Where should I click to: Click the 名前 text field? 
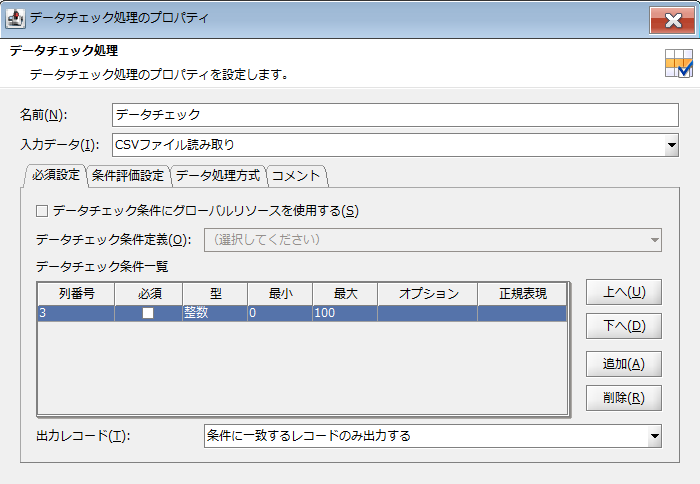pos(394,114)
